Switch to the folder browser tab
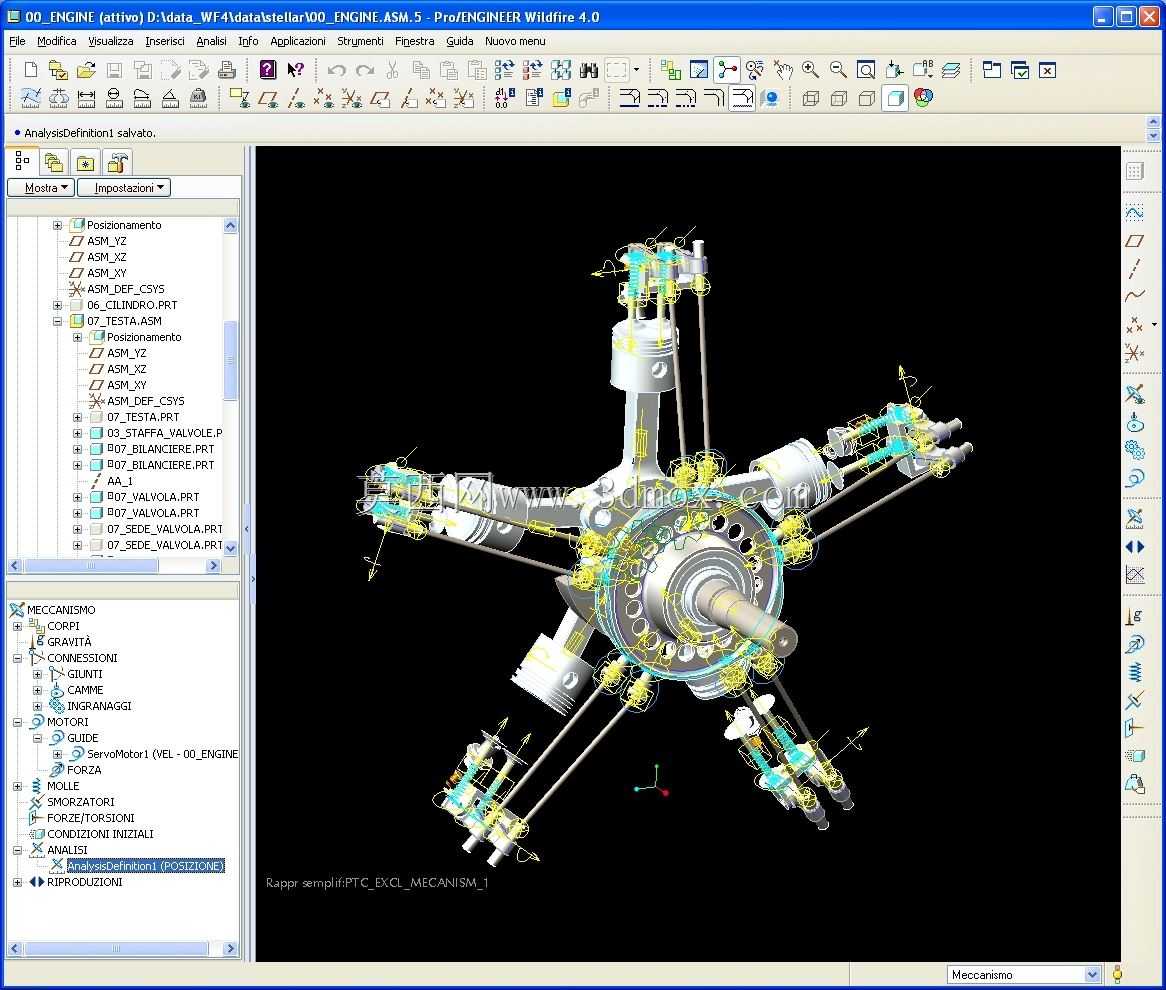This screenshot has width=1166, height=990. pos(54,162)
